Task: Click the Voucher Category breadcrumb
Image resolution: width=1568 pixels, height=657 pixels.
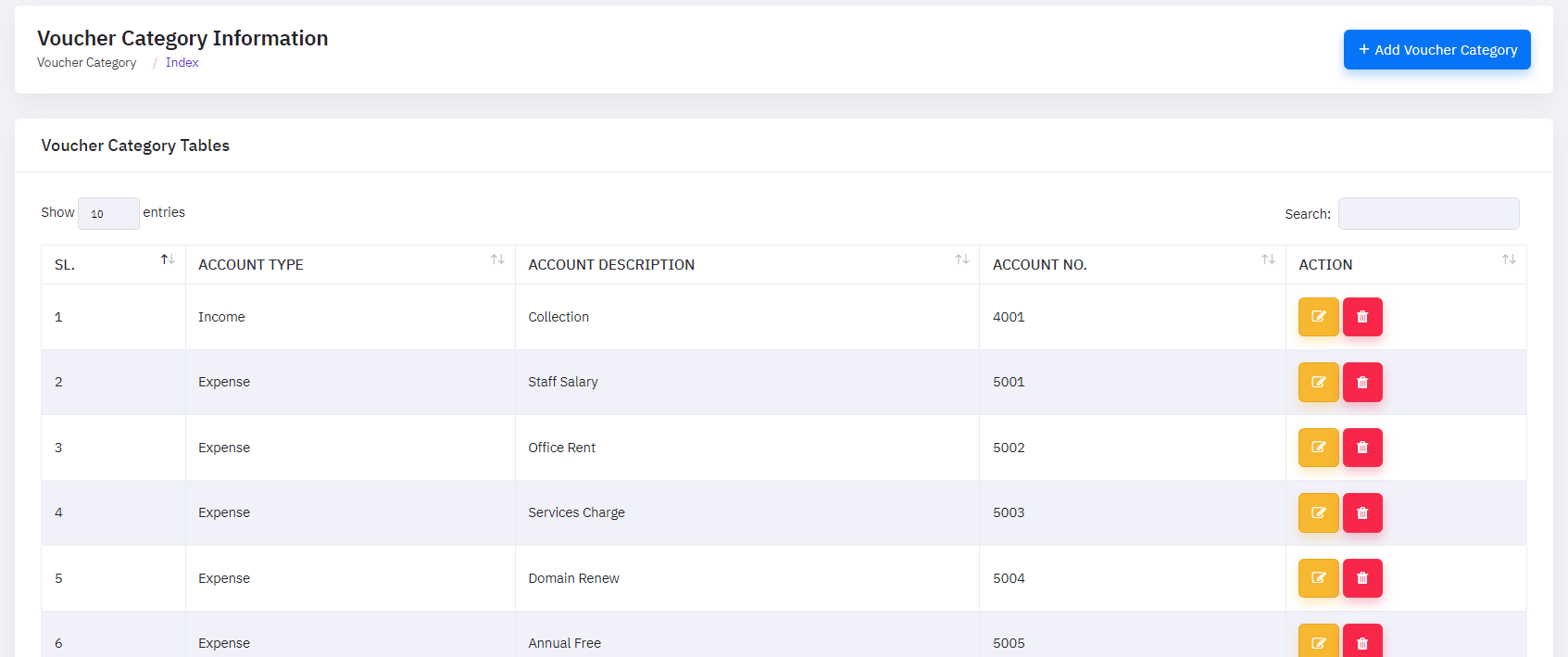Action: (87, 63)
